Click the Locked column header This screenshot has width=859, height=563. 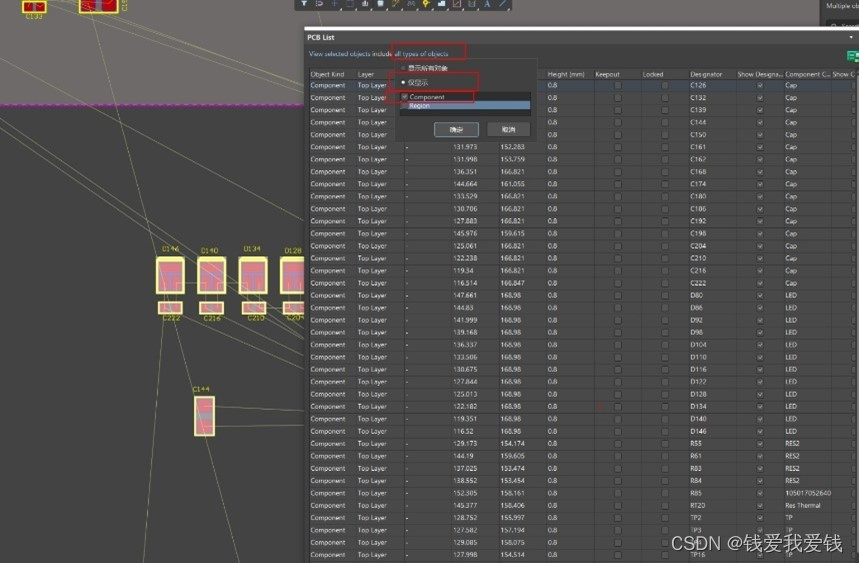(x=653, y=74)
